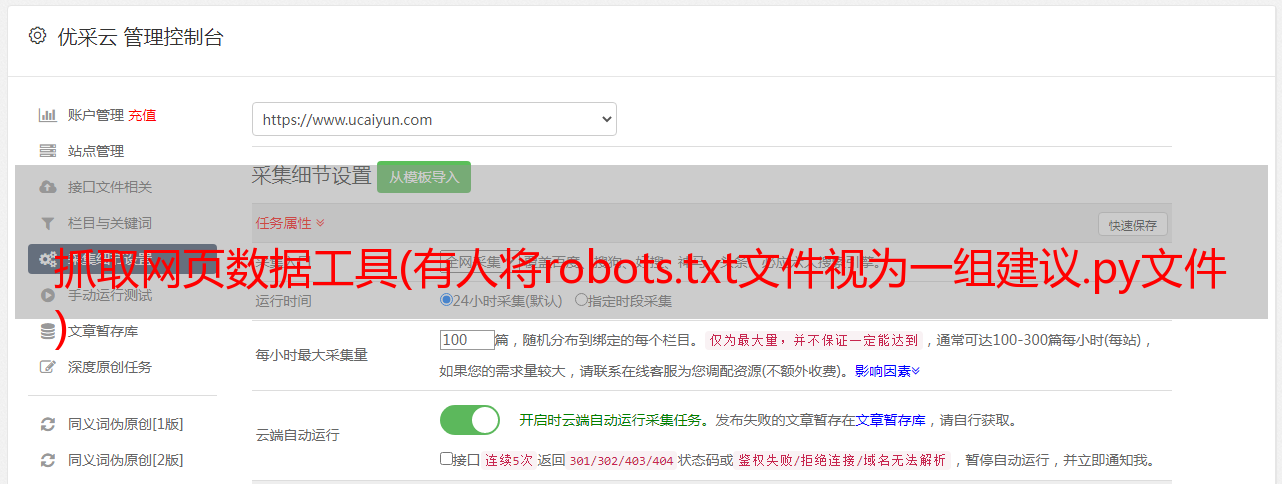
Task: Click the green 从模板导入 button
Action: click(x=424, y=177)
